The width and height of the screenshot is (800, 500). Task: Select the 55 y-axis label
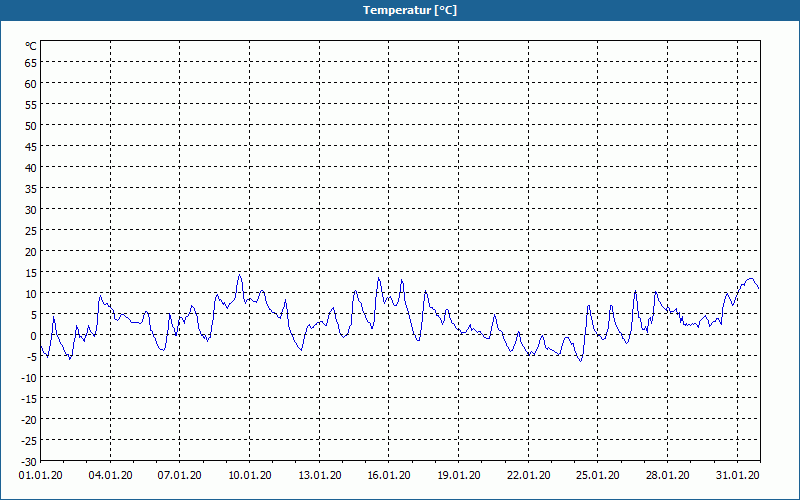pos(31,105)
